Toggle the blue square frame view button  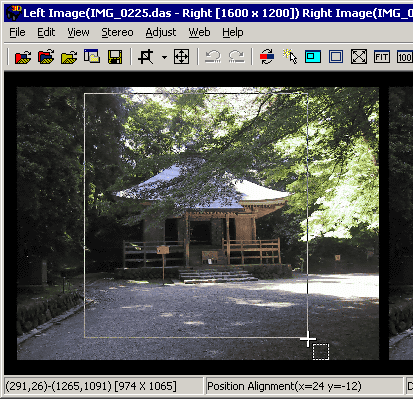pos(336,57)
